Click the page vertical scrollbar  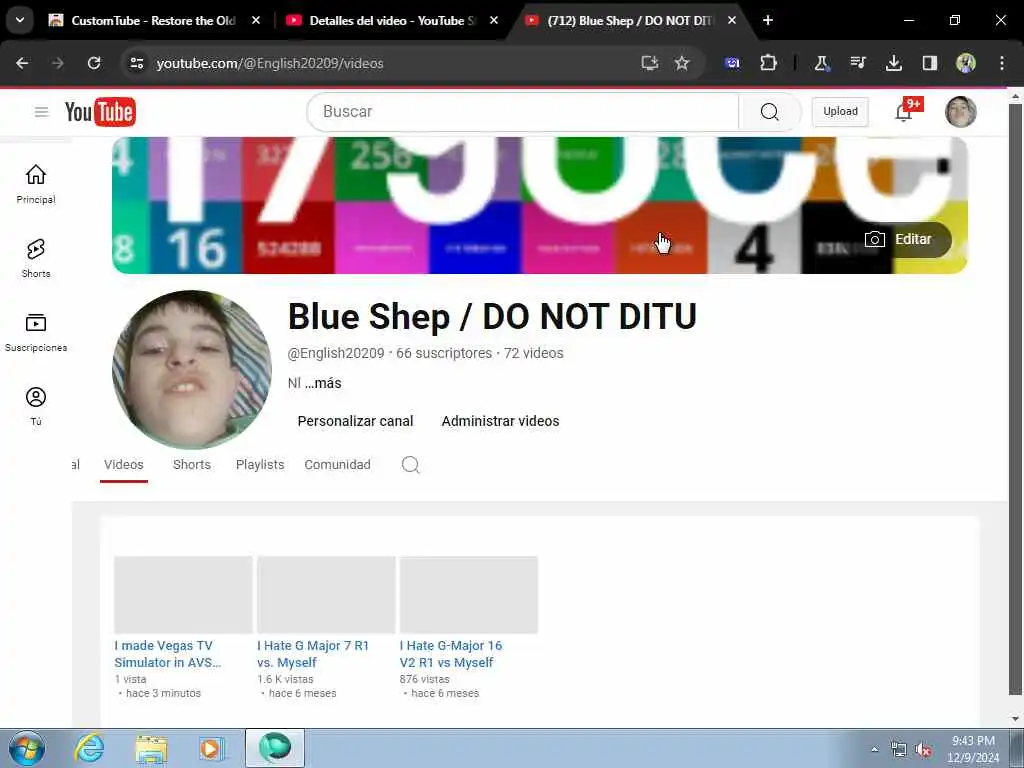(1015, 400)
